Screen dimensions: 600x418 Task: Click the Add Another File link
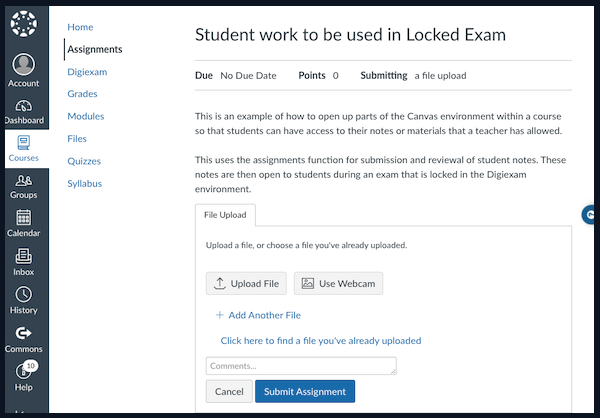point(258,315)
